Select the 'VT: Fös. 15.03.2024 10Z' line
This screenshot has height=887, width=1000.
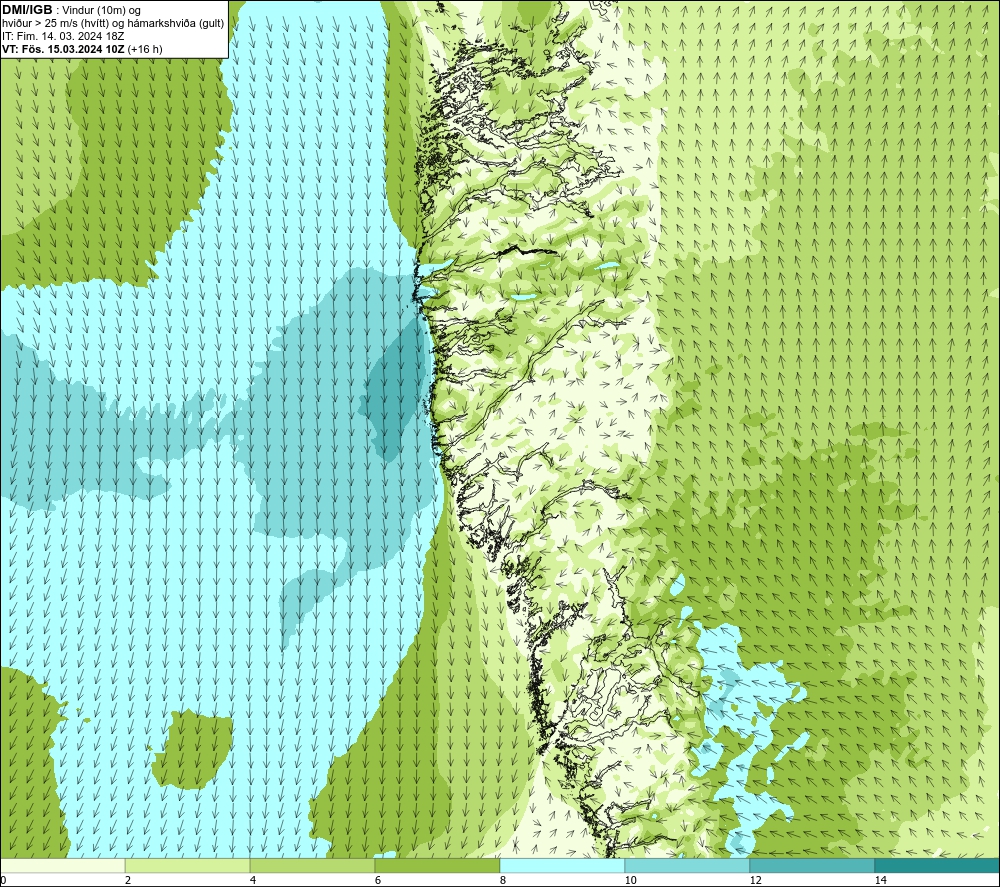pos(82,49)
